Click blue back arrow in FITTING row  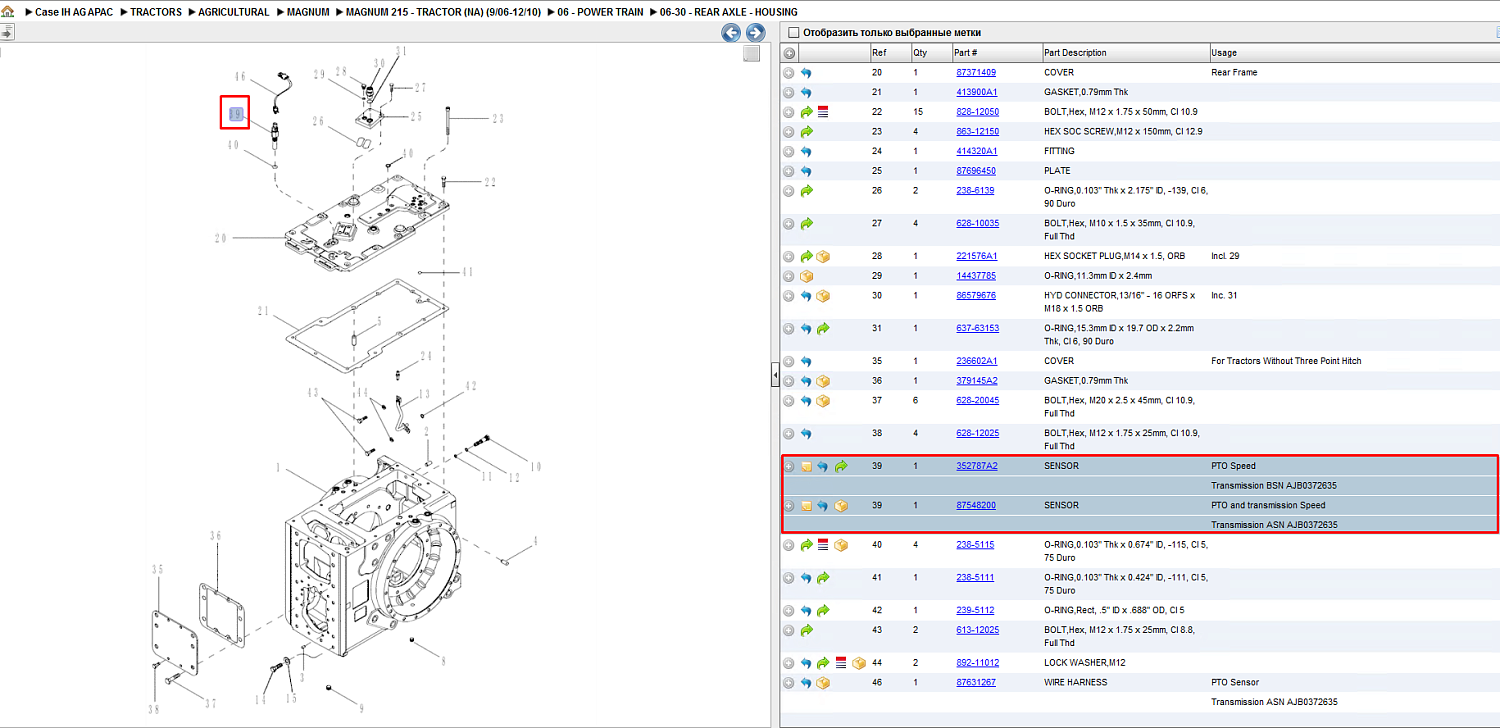click(806, 152)
